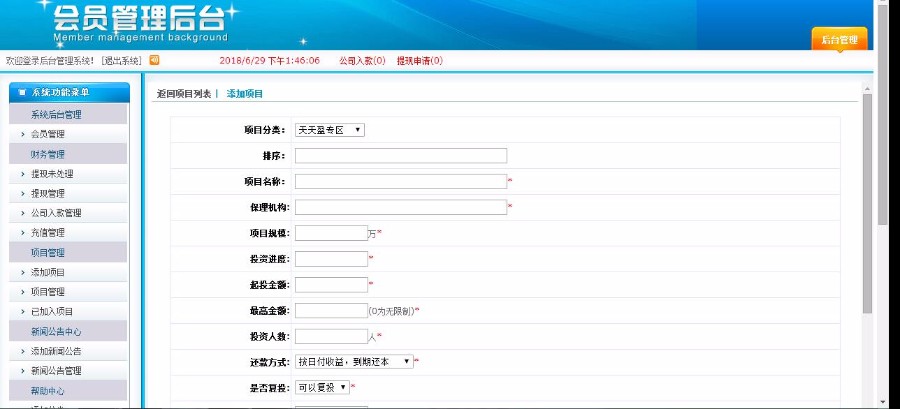Open 提现未处理 in the sidebar
The height and width of the screenshot is (409, 900).
(52, 174)
